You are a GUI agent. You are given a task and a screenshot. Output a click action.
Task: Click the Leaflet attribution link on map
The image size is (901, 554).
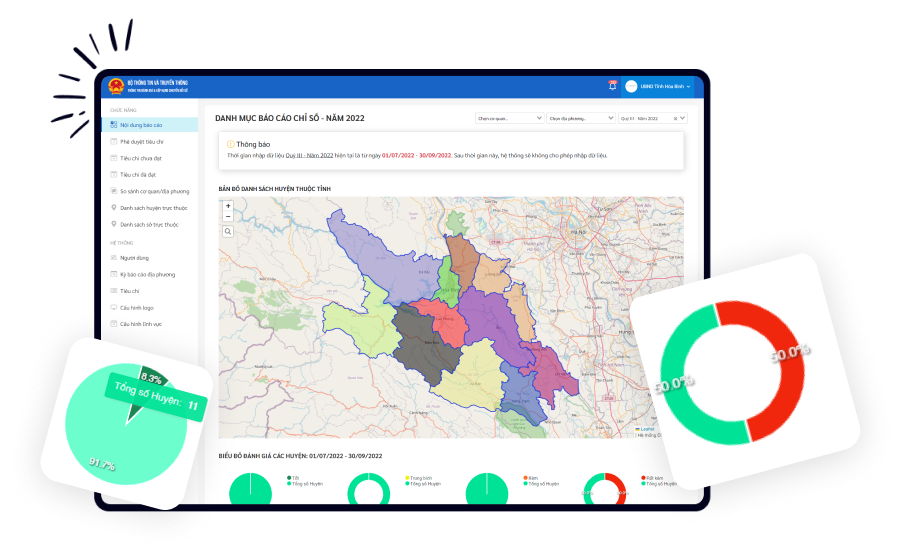[648, 429]
